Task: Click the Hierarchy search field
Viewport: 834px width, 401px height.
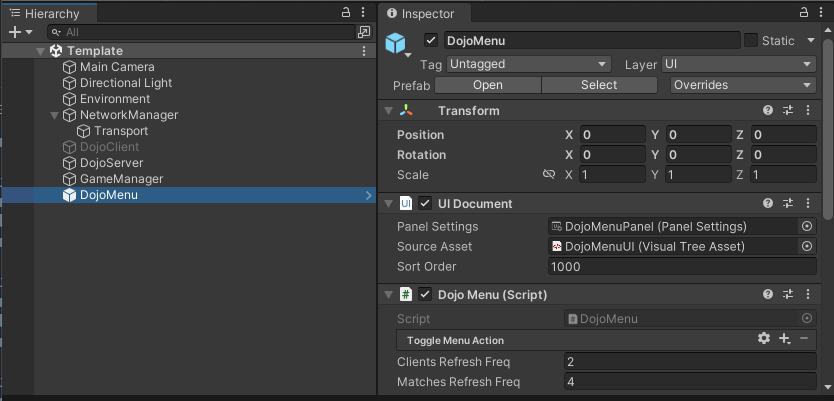Action: [201, 32]
